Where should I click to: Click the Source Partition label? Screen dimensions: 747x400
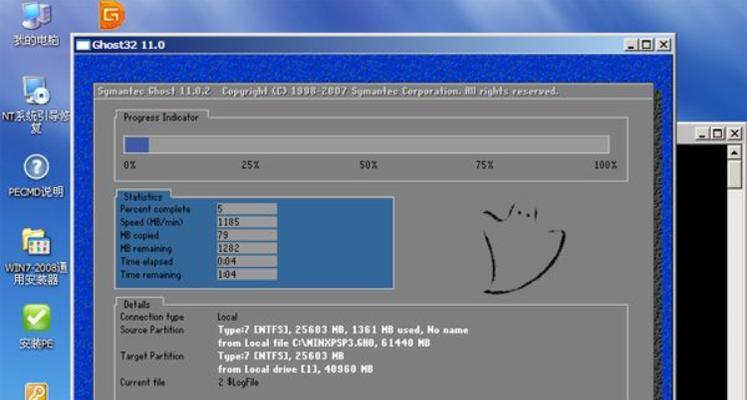coord(151,330)
